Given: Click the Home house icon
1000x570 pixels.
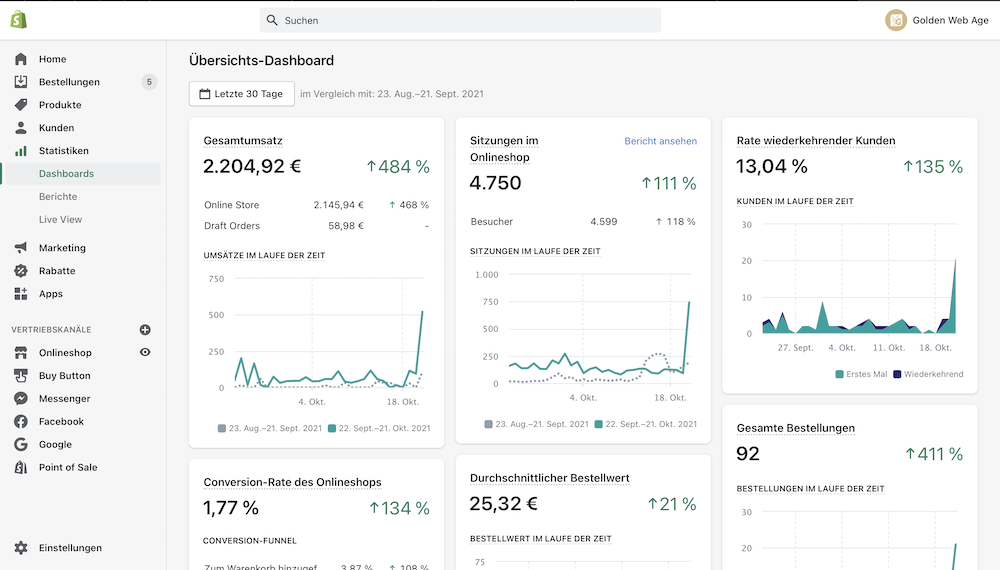Looking at the screenshot, I should [21, 59].
